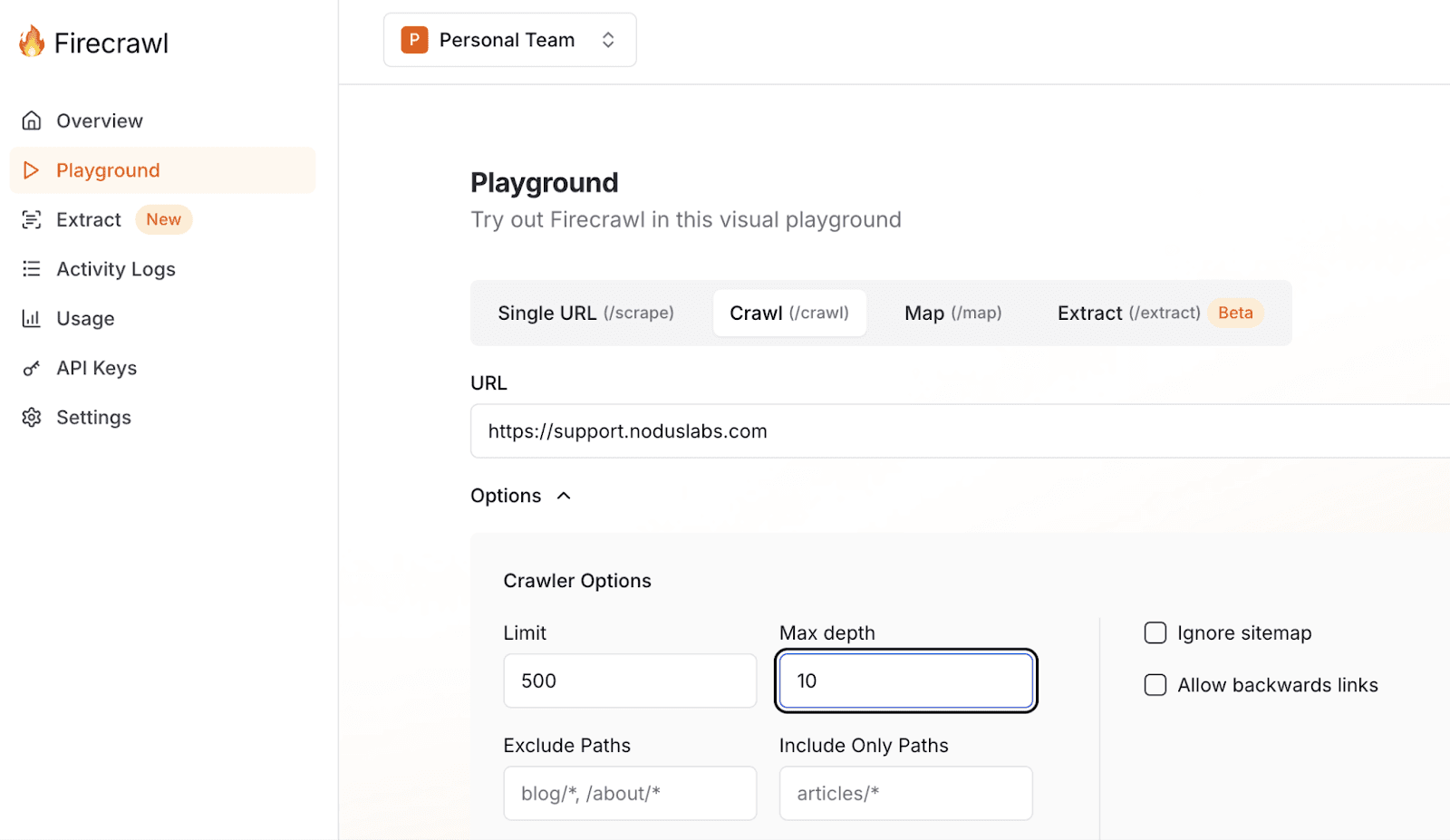Screen dimensions: 1450x840
Task: Click the Settings gear icon
Action: coord(32,417)
